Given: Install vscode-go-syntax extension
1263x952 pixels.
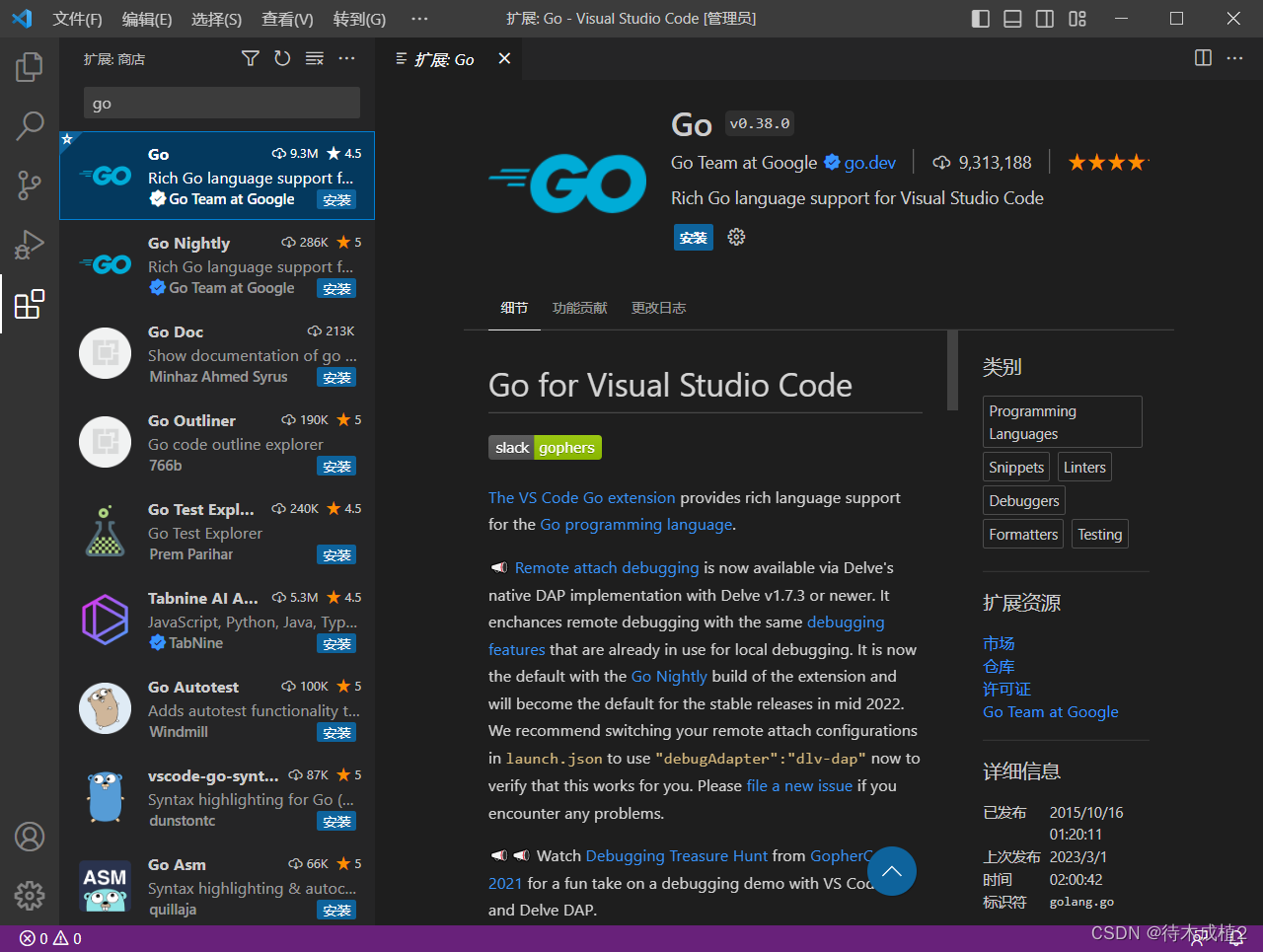Looking at the screenshot, I should 336,822.
